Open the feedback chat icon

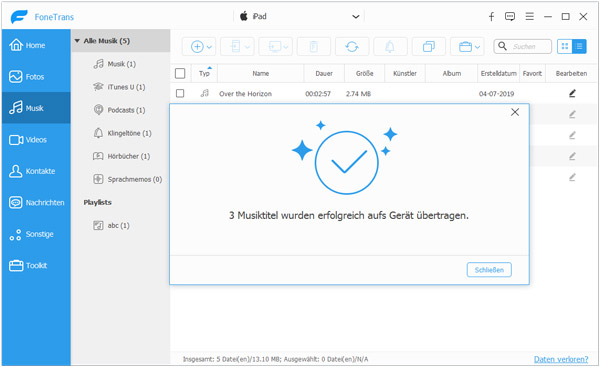(510, 16)
